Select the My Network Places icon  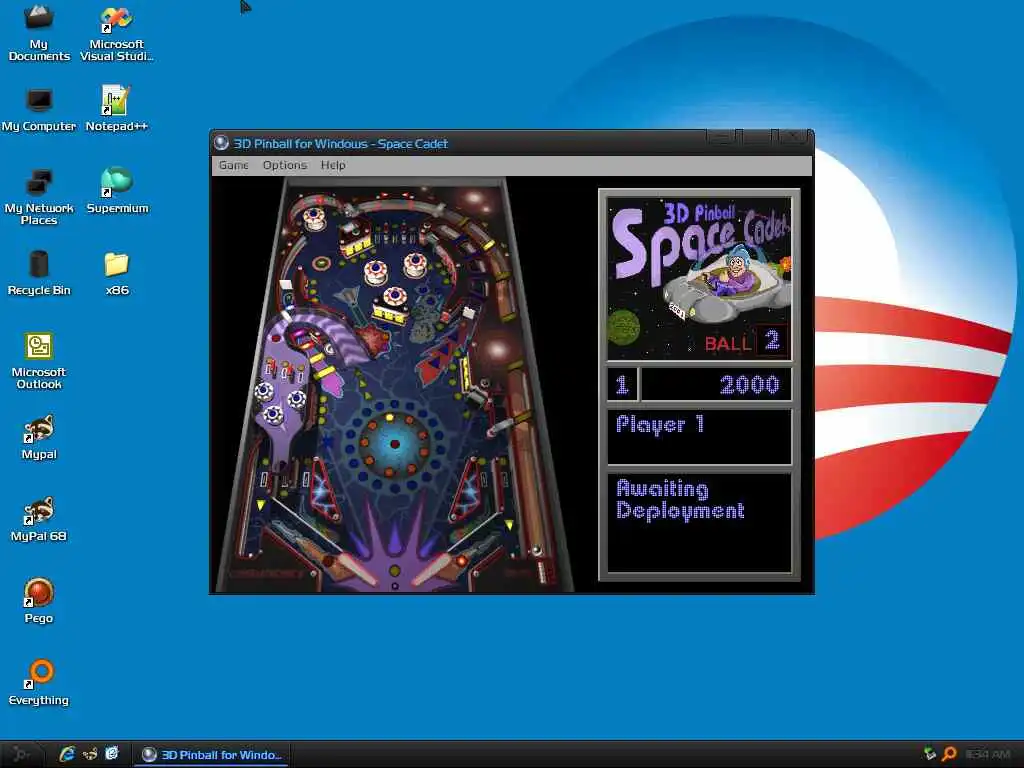click(x=39, y=197)
